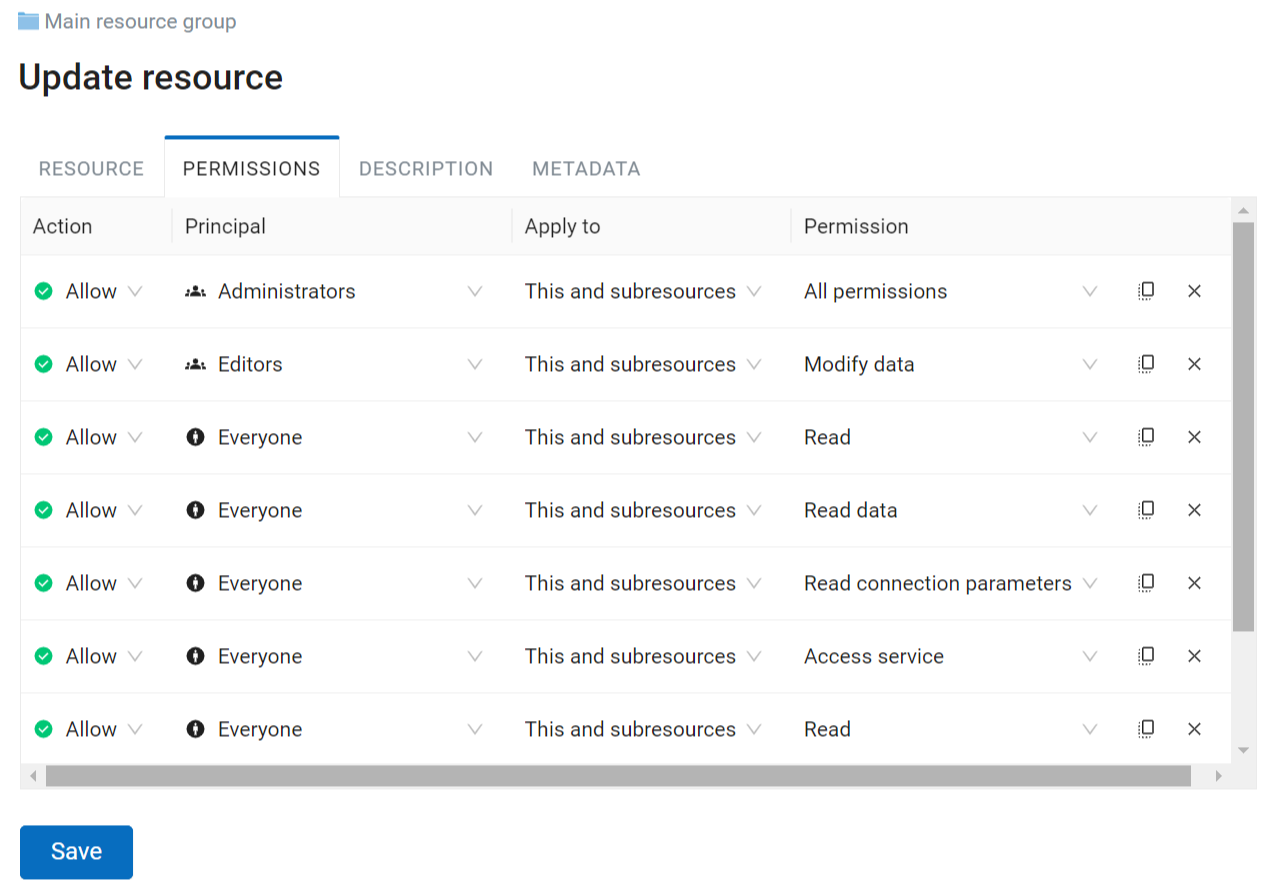Click the Principal column header

point(225,226)
